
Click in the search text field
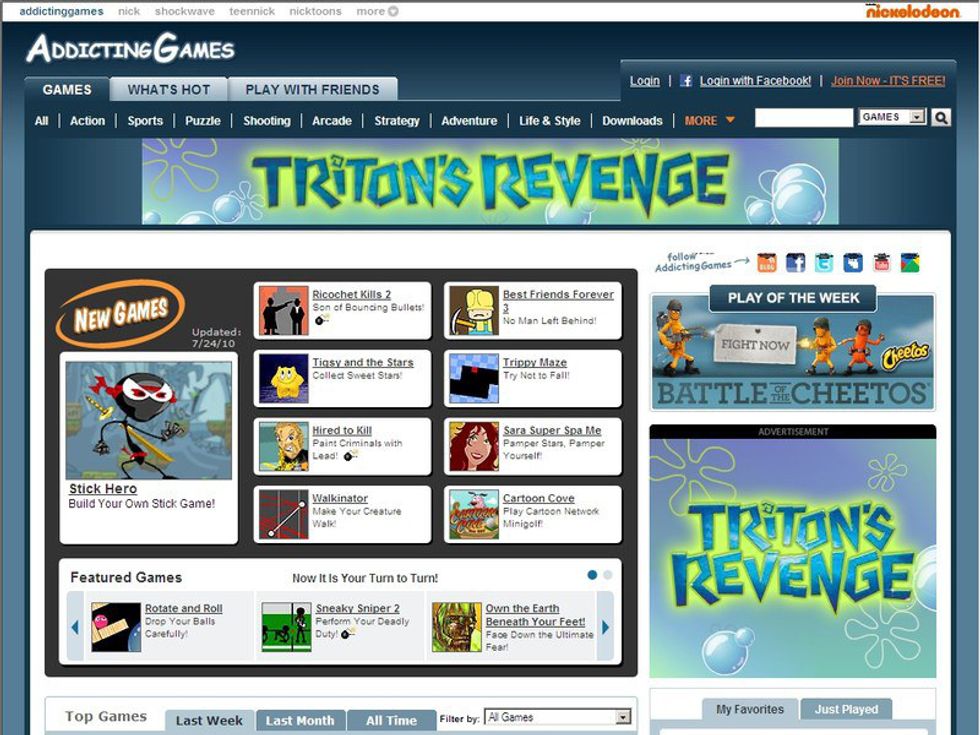tap(804, 118)
